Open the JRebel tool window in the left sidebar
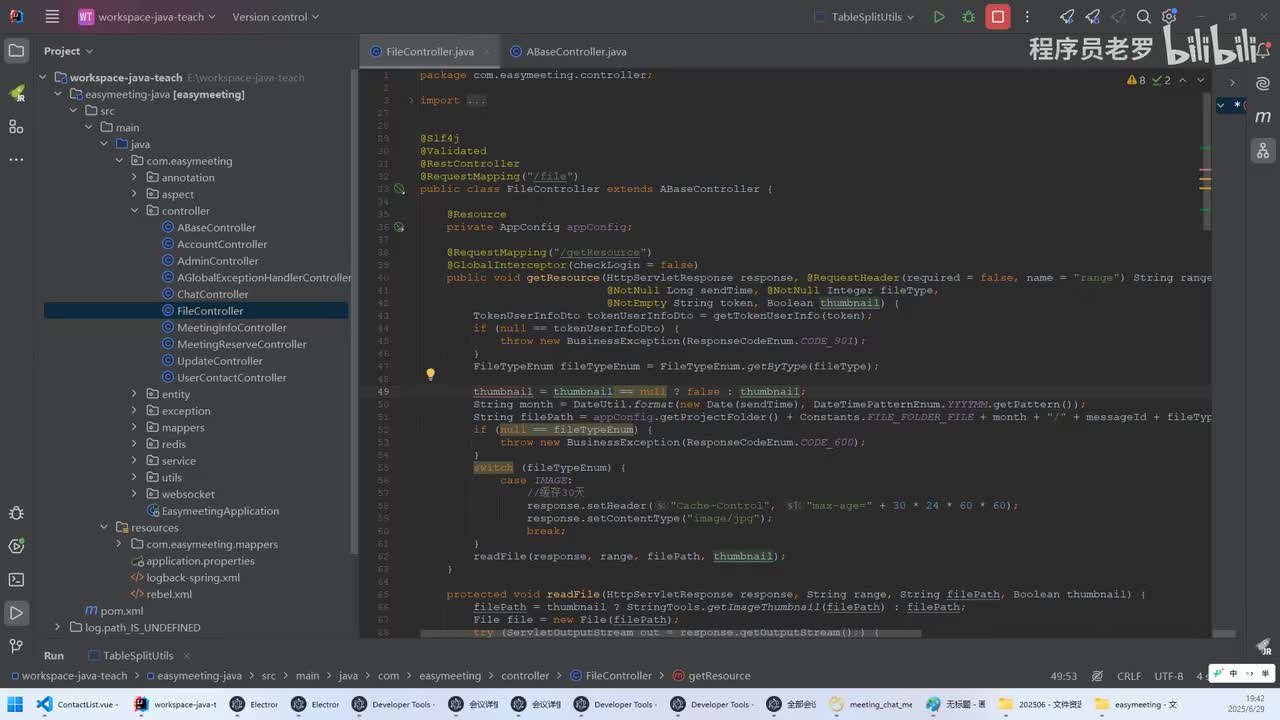Image resolution: width=1280 pixels, height=720 pixels. [16, 93]
